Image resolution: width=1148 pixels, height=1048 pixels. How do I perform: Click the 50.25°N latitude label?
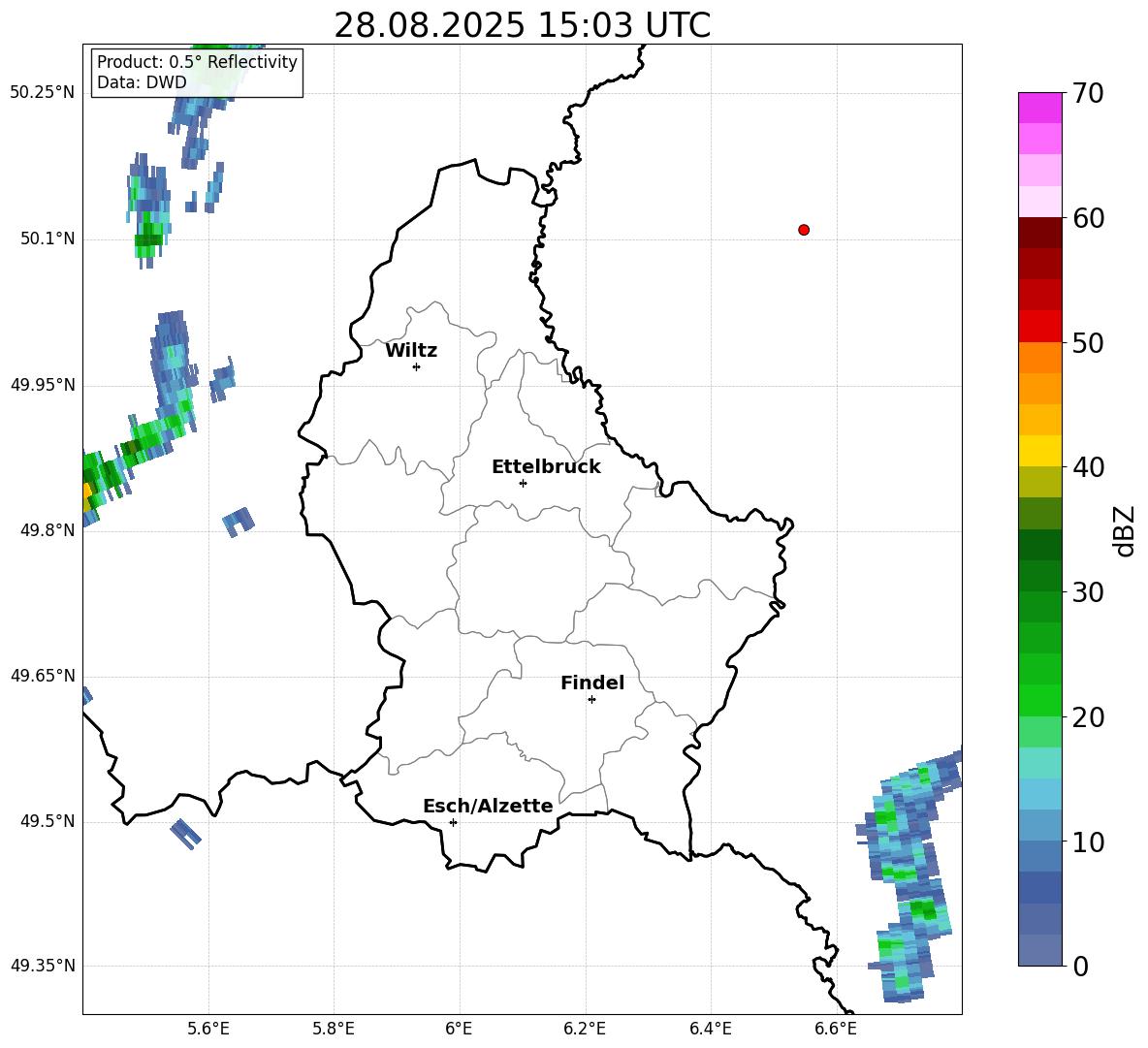43,93
